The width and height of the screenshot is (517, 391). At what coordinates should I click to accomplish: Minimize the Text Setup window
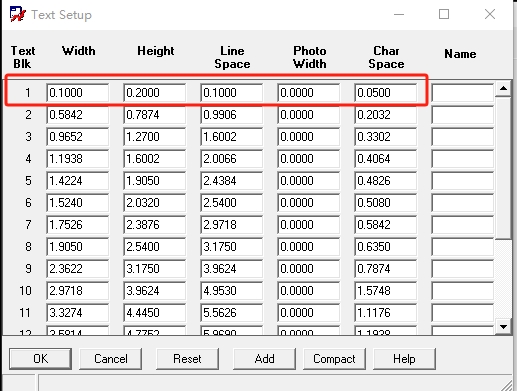(399, 14)
